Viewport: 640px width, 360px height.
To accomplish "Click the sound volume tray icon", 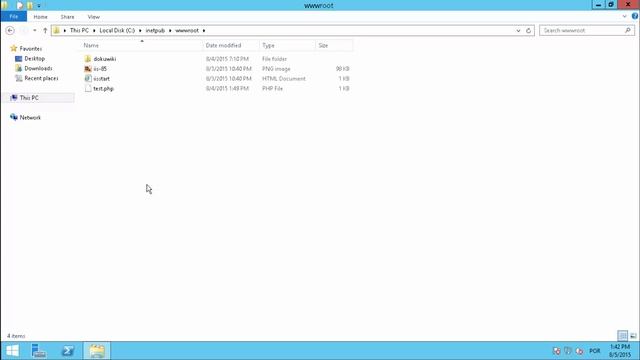I will 579,351.
